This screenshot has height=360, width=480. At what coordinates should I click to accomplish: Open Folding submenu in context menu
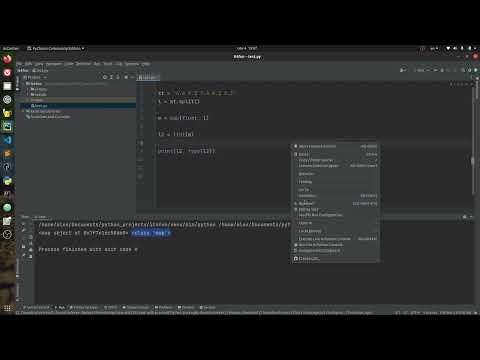tap(335, 182)
